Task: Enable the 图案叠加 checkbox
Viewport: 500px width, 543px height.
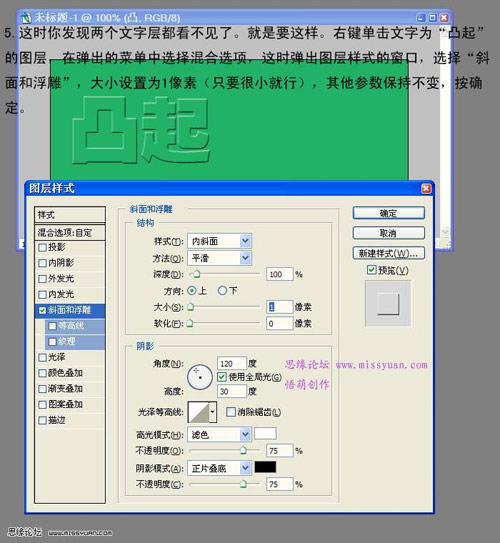Action: click(x=42, y=404)
